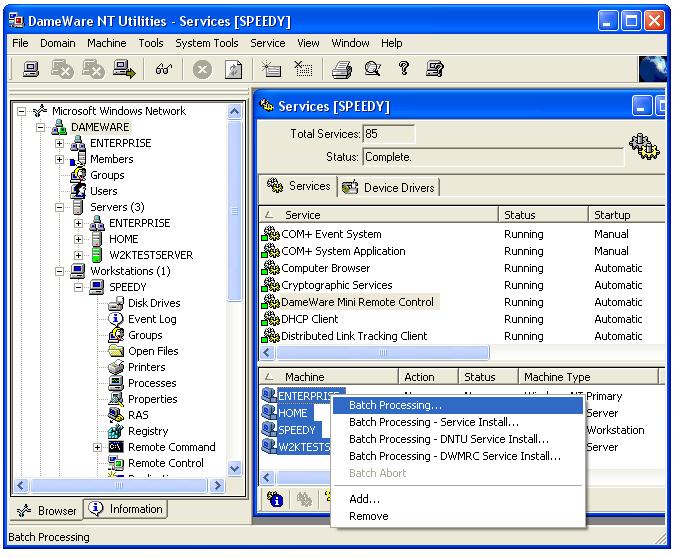Collapse the Microsoft Windows Network node
Viewport: 681px width, 558px height.
pos(21,111)
